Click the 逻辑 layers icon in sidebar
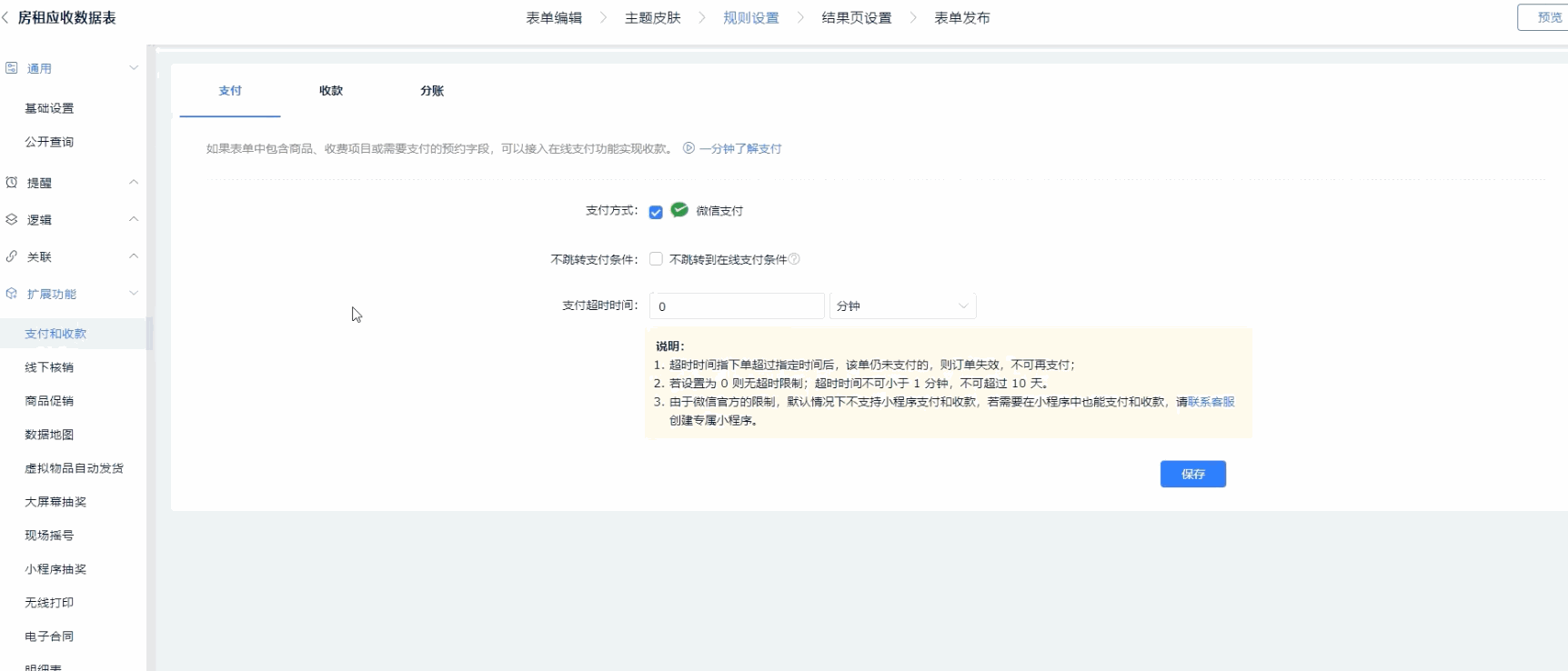The height and width of the screenshot is (671, 1568). click(x=12, y=220)
